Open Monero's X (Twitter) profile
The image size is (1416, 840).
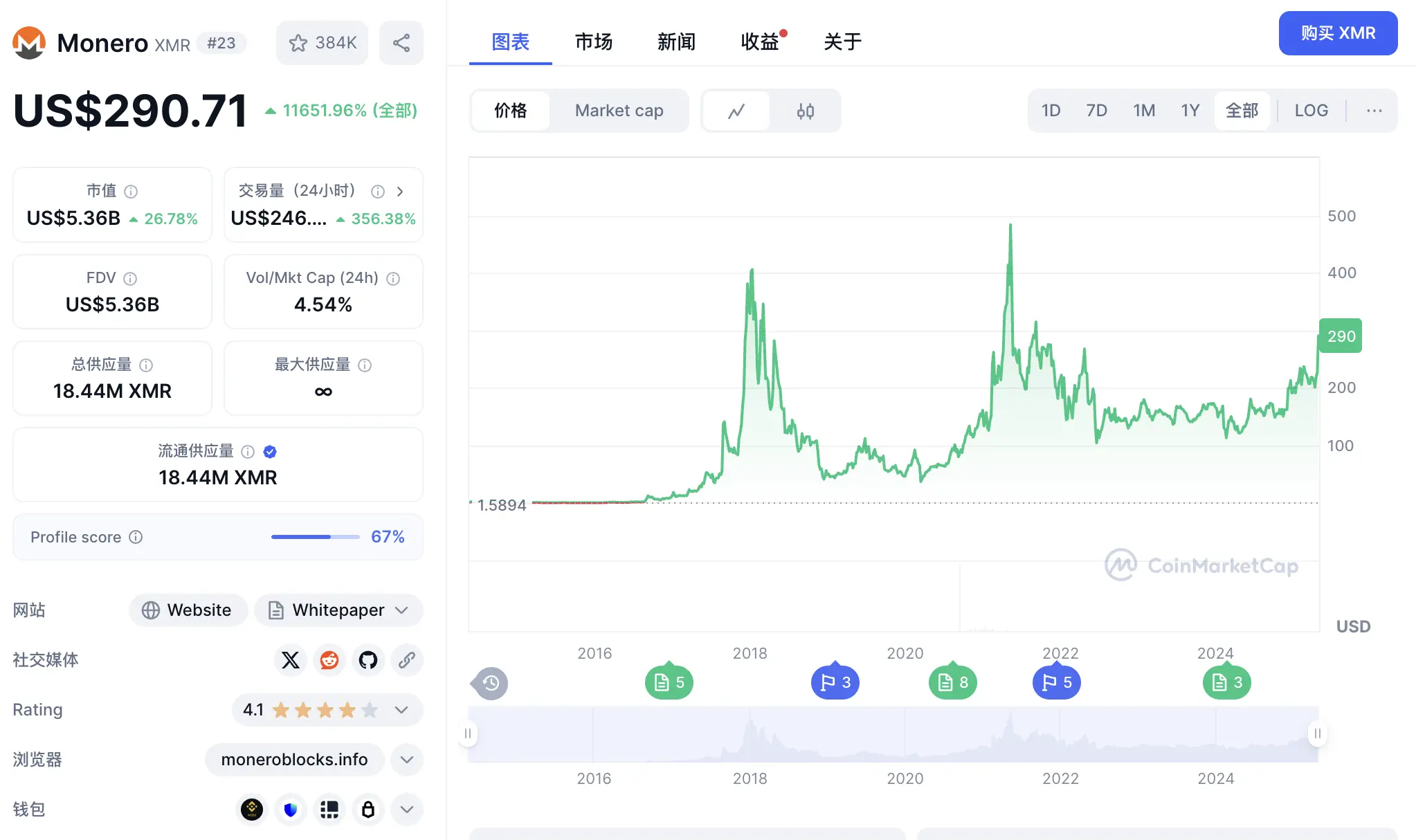pyautogui.click(x=290, y=660)
